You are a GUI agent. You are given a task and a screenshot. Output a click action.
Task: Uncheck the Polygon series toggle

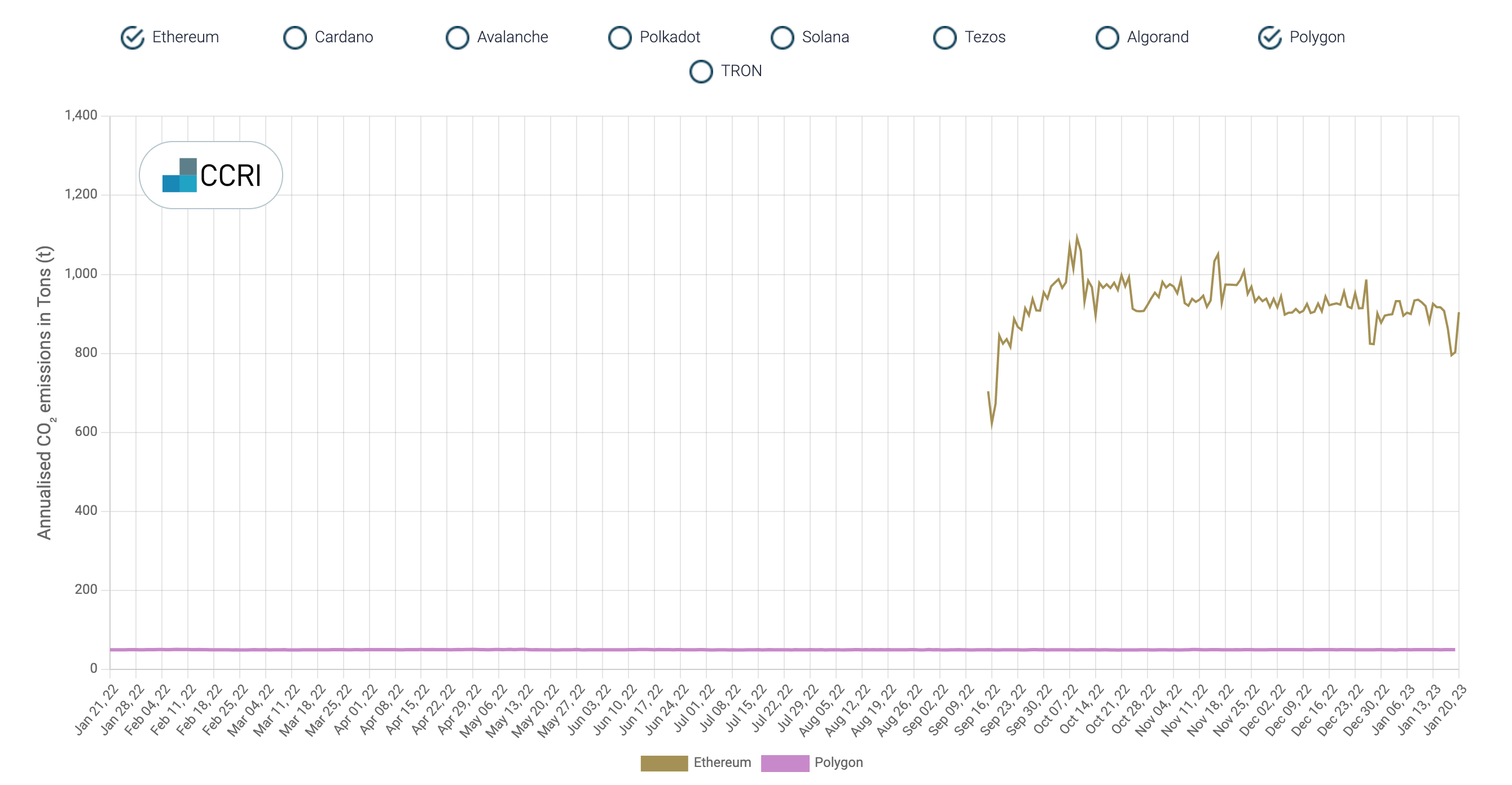tap(1270, 38)
